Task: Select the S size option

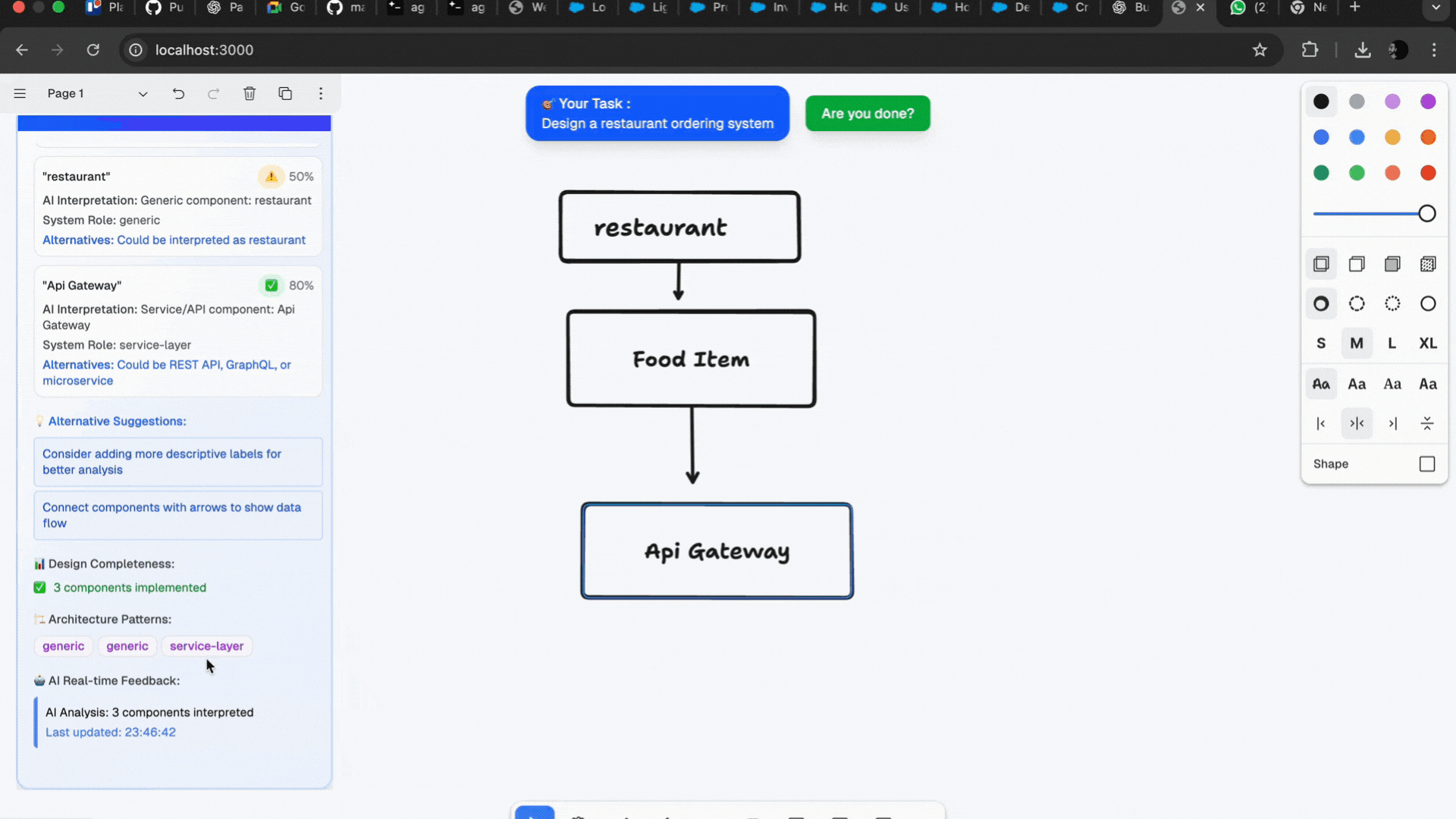Action: coord(1321,344)
